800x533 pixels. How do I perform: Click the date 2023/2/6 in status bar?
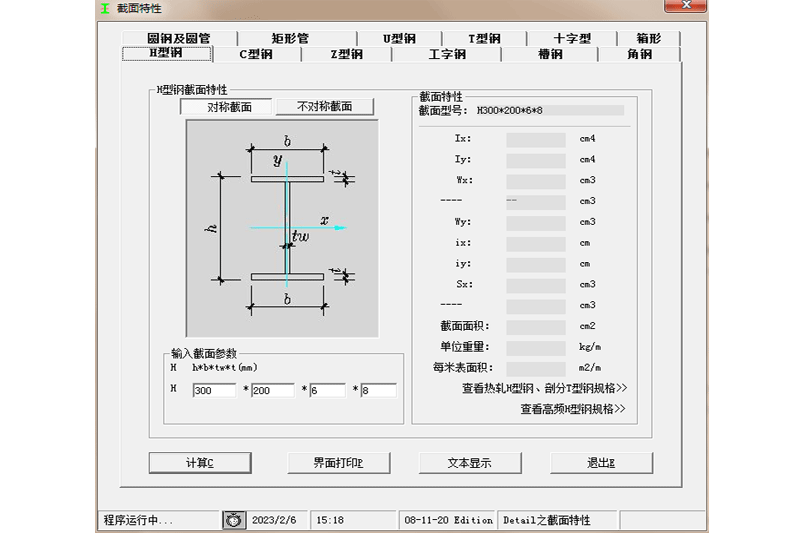pos(274,520)
